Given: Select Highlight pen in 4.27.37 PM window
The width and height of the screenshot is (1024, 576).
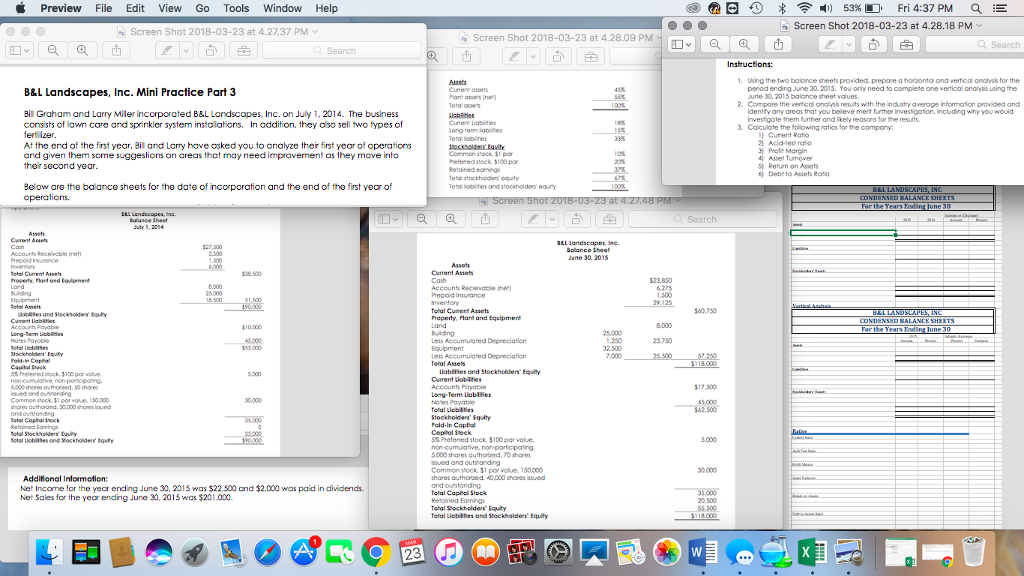Looking at the screenshot, I should click(x=168, y=50).
